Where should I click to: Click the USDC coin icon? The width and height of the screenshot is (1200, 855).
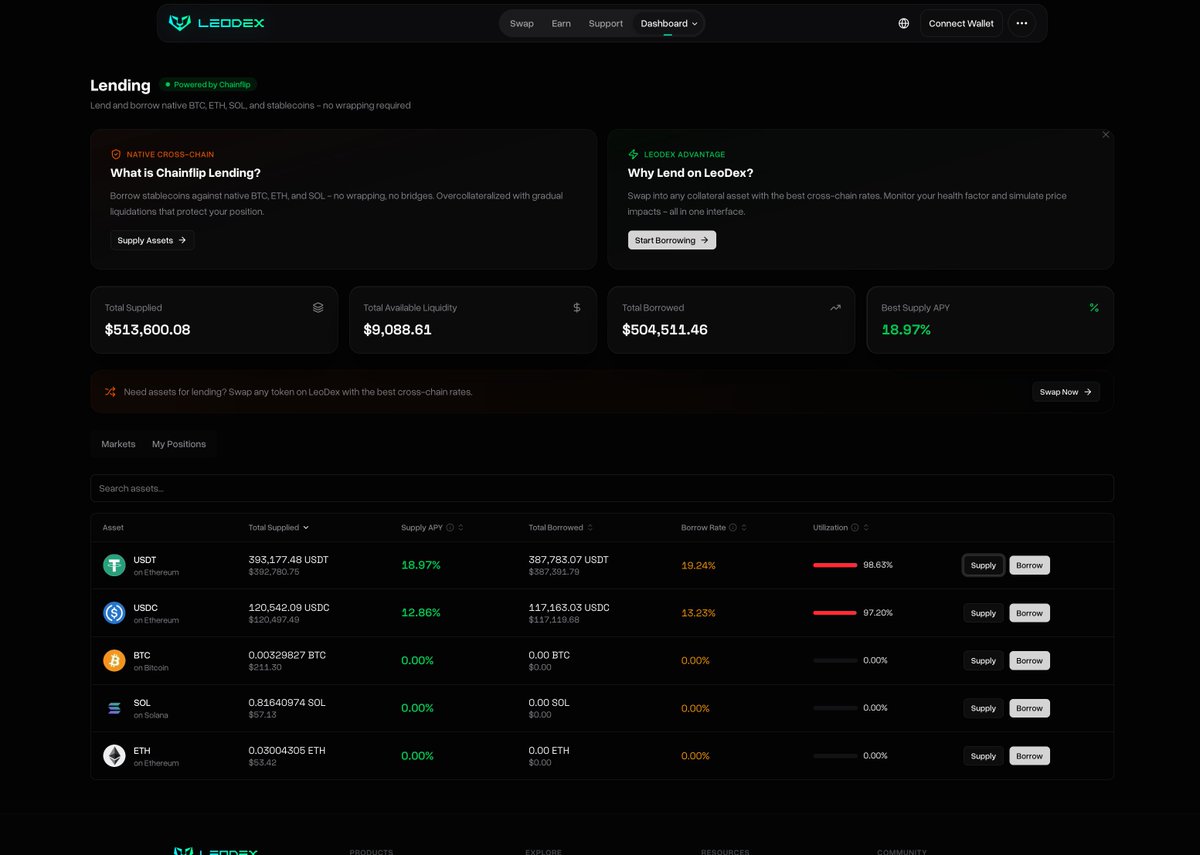coord(114,613)
